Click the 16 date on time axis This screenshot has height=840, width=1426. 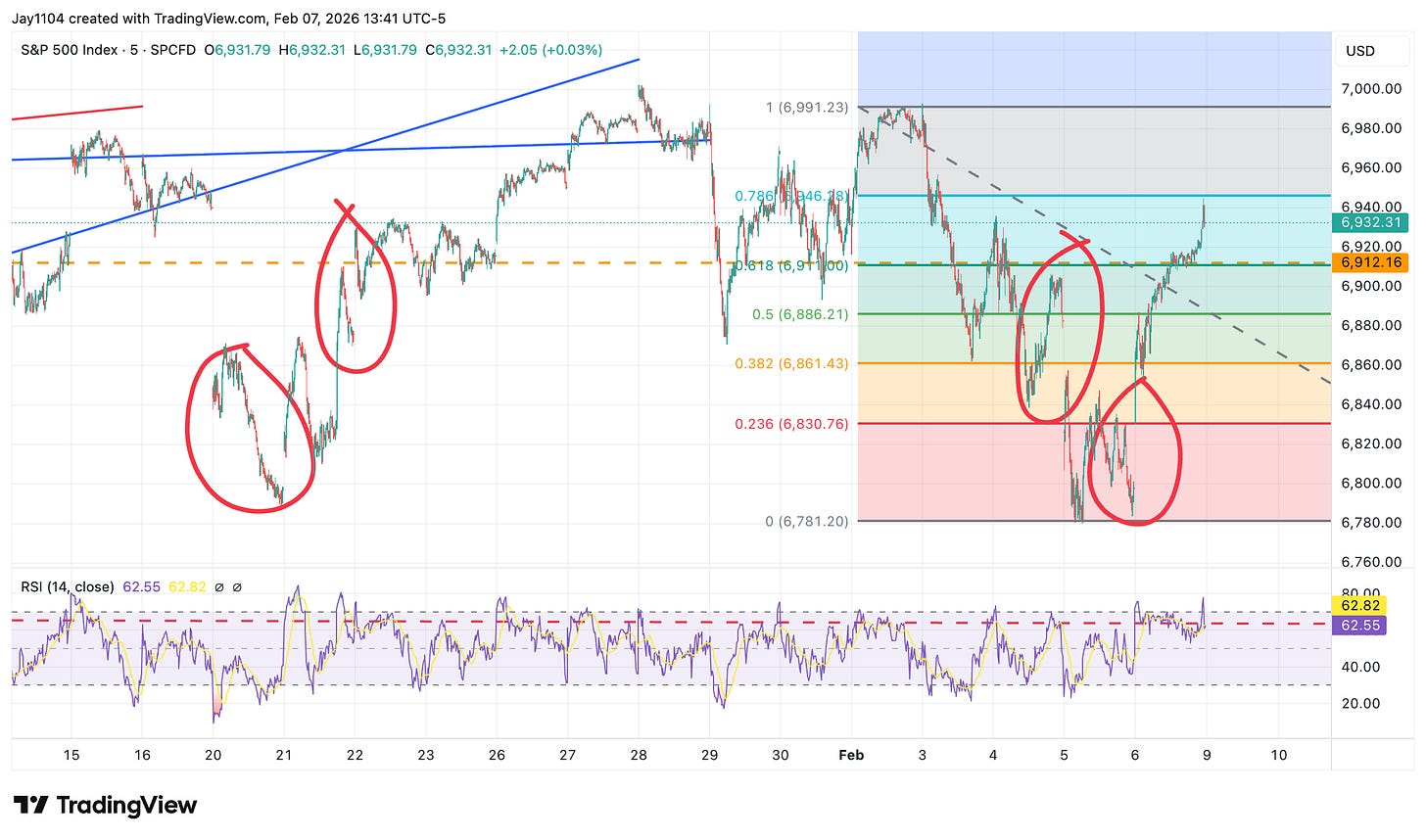(x=143, y=755)
